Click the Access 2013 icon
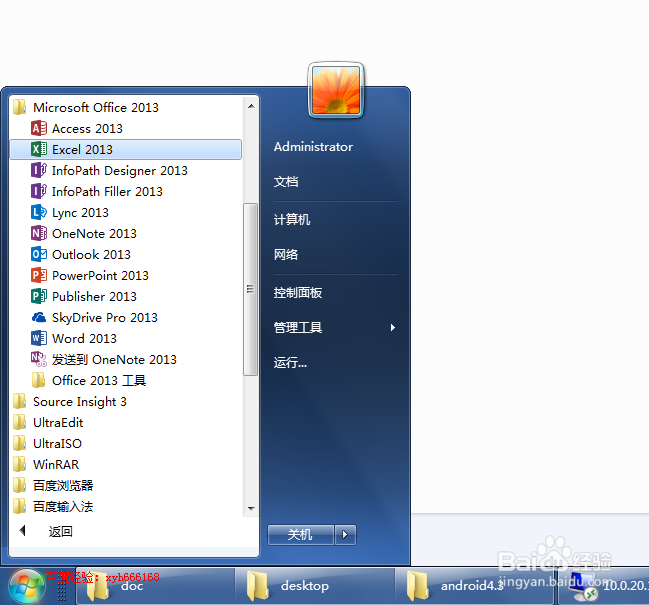 point(39,128)
